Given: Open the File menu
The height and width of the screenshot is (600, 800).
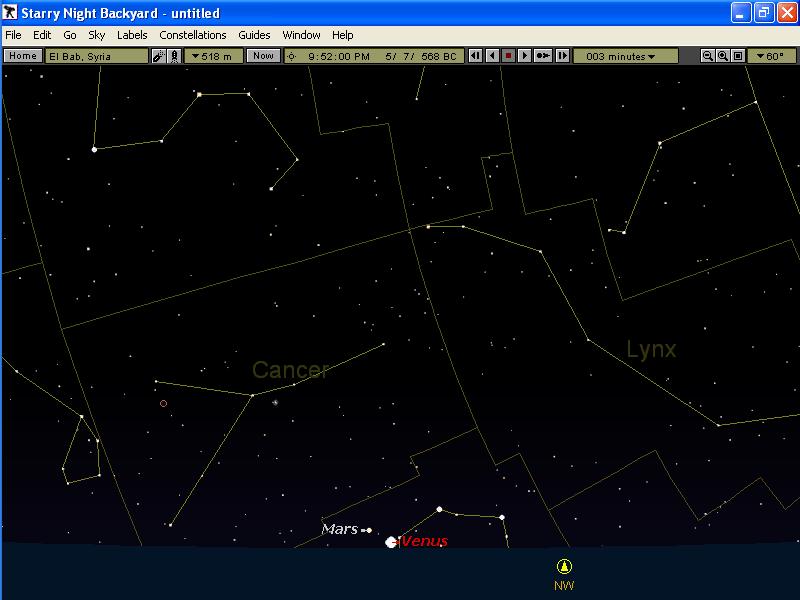Looking at the screenshot, I should coord(13,35).
